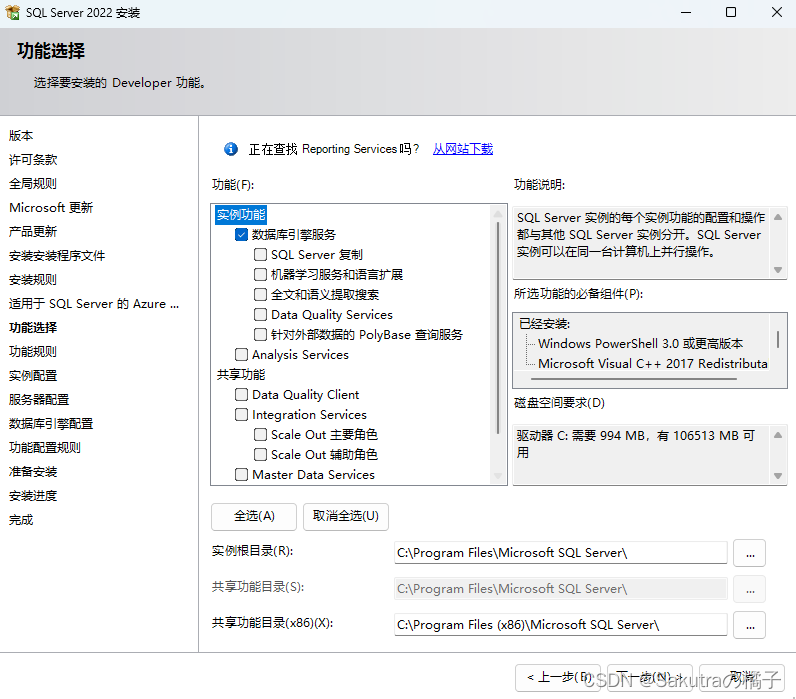Check the Scale Out 主要角色 checkbox
This screenshot has width=796, height=699.
(260, 435)
